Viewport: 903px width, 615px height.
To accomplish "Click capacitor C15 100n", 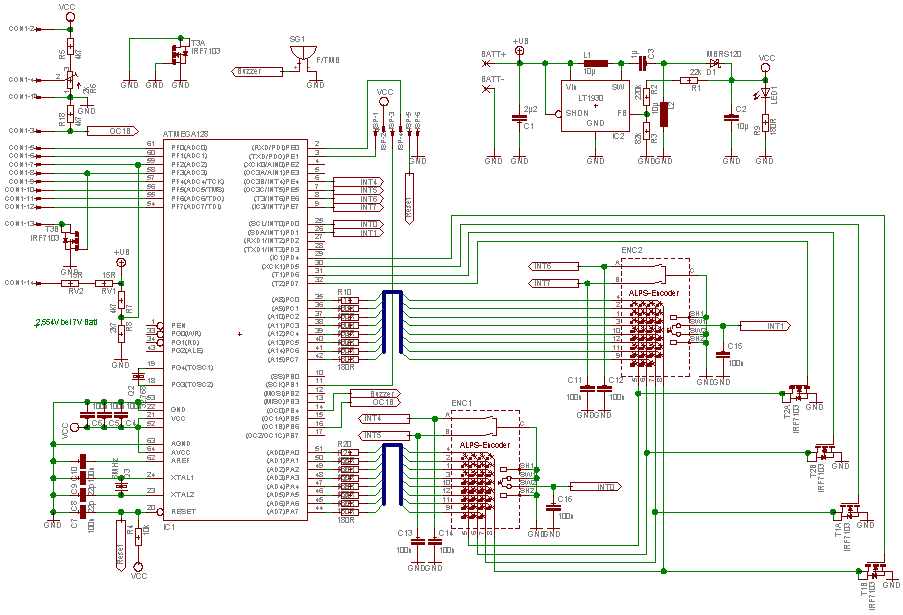I will click(x=723, y=355).
